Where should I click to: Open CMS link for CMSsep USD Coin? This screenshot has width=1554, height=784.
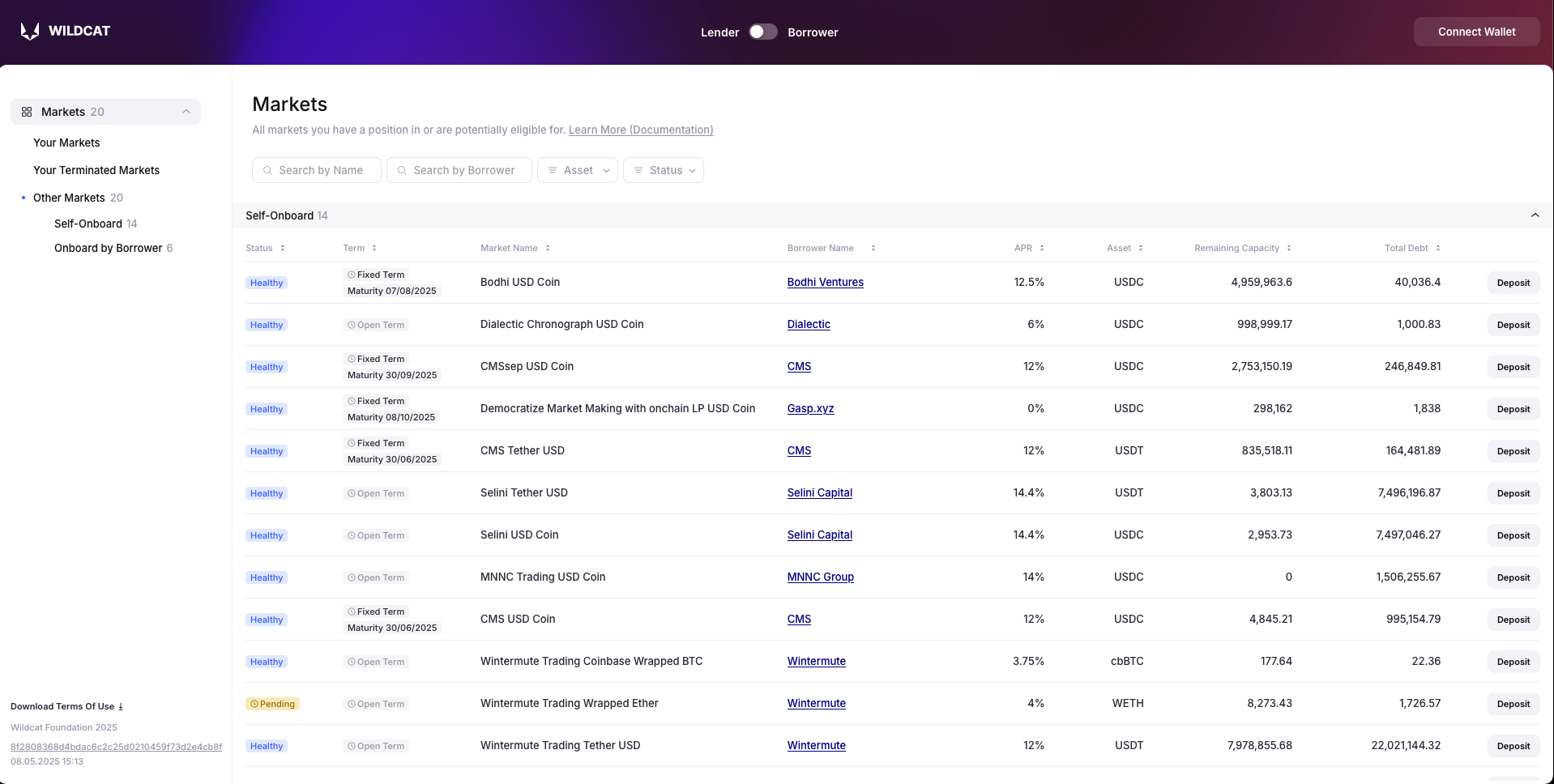pos(799,366)
